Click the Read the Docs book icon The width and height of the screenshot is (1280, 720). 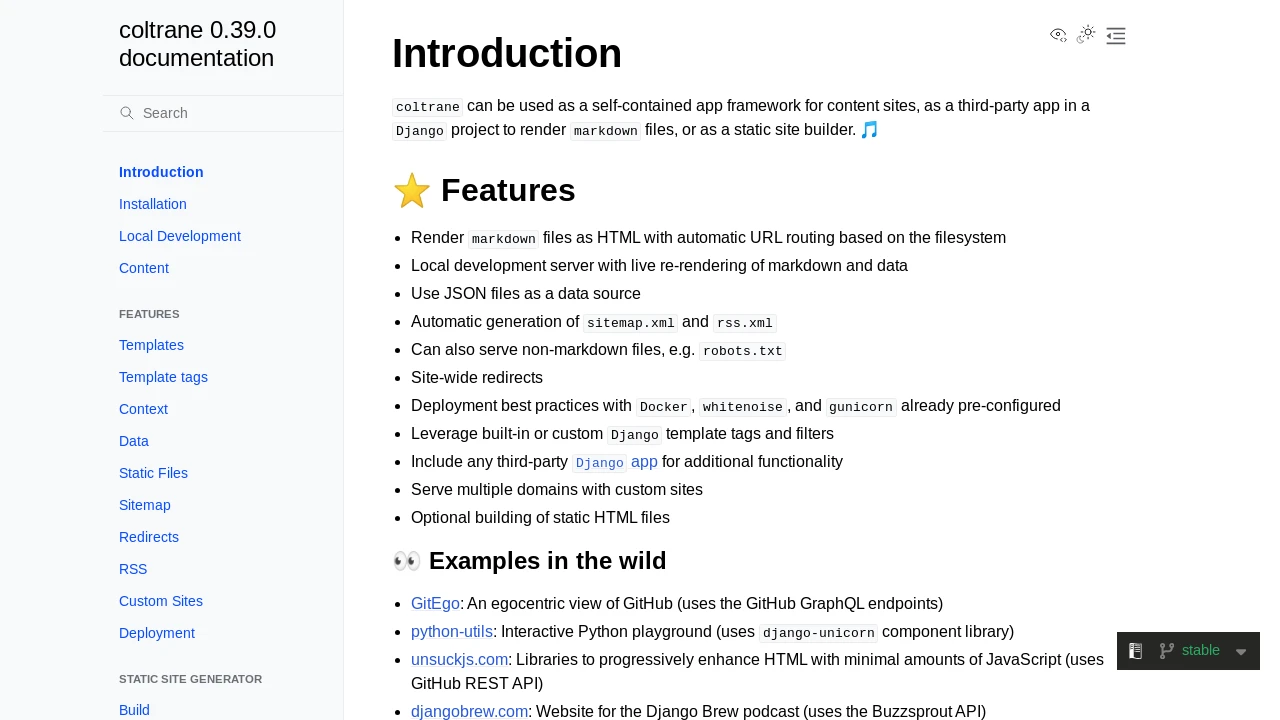pyautogui.click(x=1135, y=651)
